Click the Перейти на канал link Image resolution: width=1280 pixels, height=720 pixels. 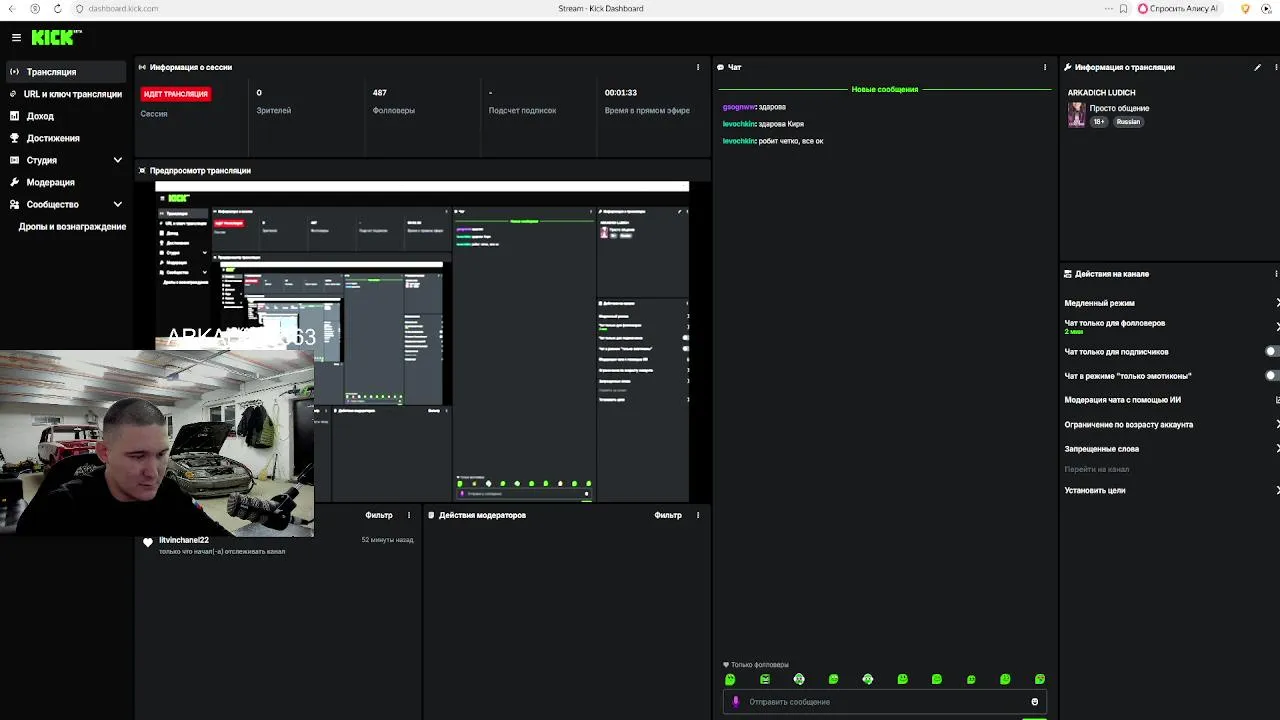tap(1097, 469)
